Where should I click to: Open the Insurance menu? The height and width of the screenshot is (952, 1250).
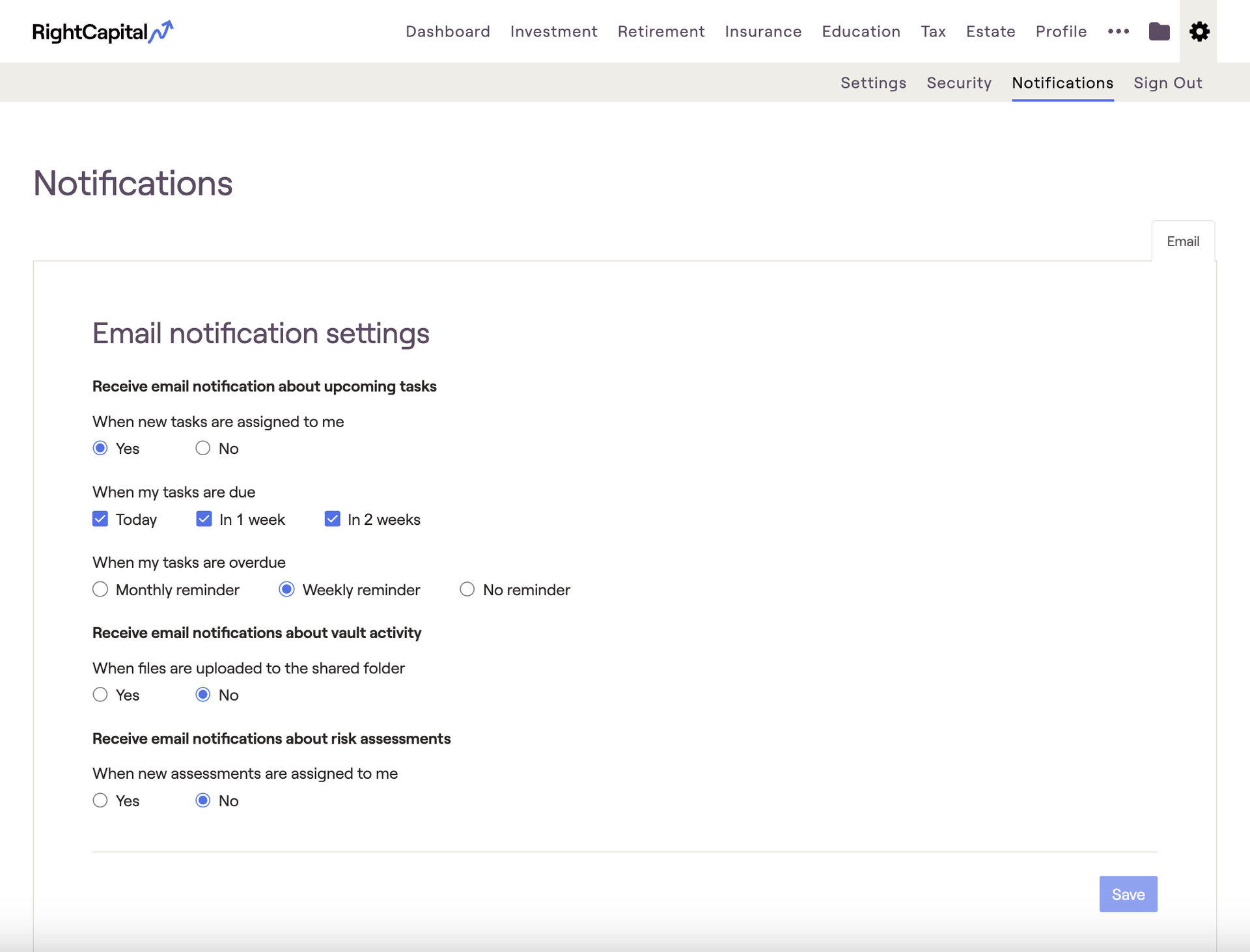tap(763, 31)
